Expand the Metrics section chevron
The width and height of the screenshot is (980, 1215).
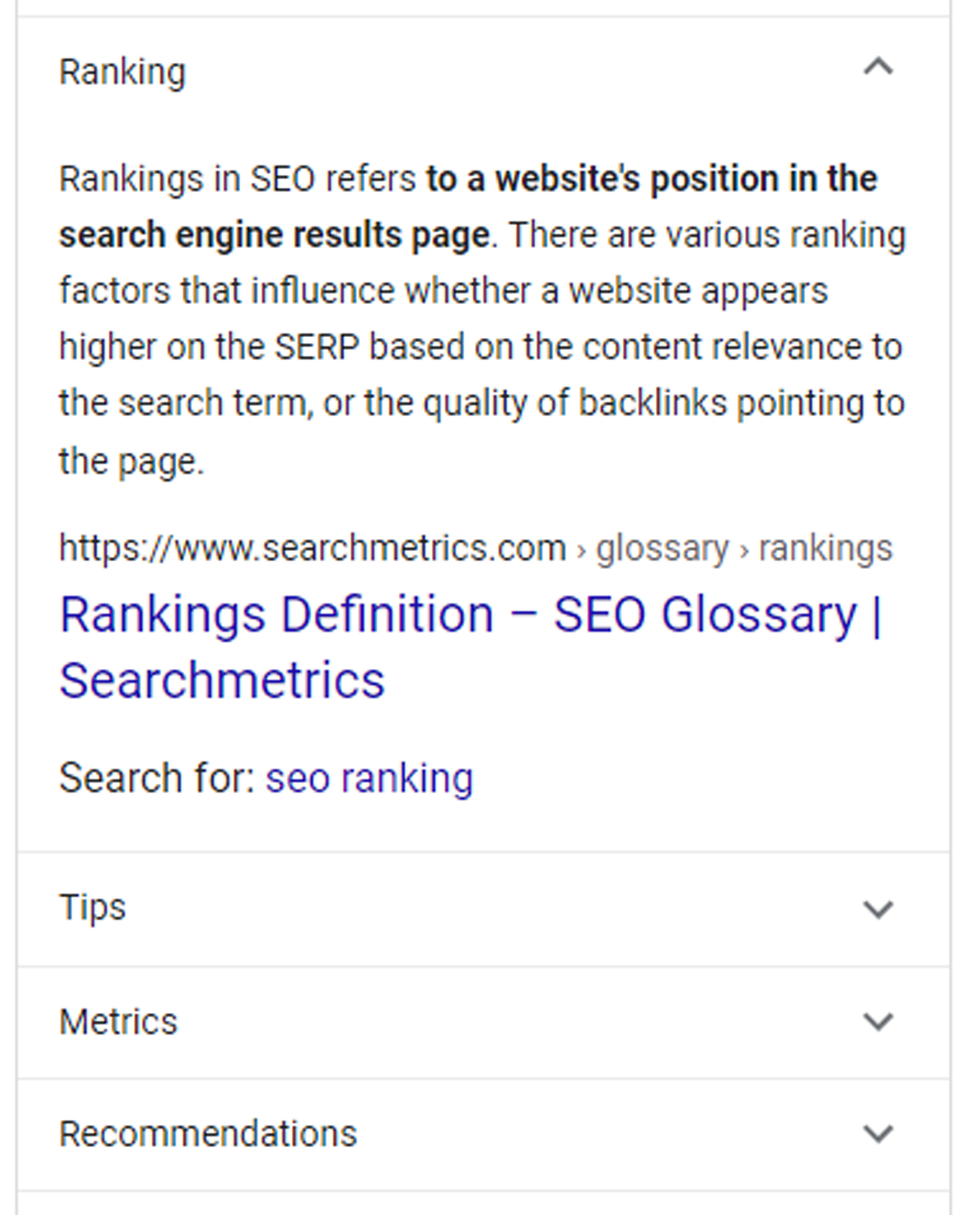click(x=877, y=1022)
